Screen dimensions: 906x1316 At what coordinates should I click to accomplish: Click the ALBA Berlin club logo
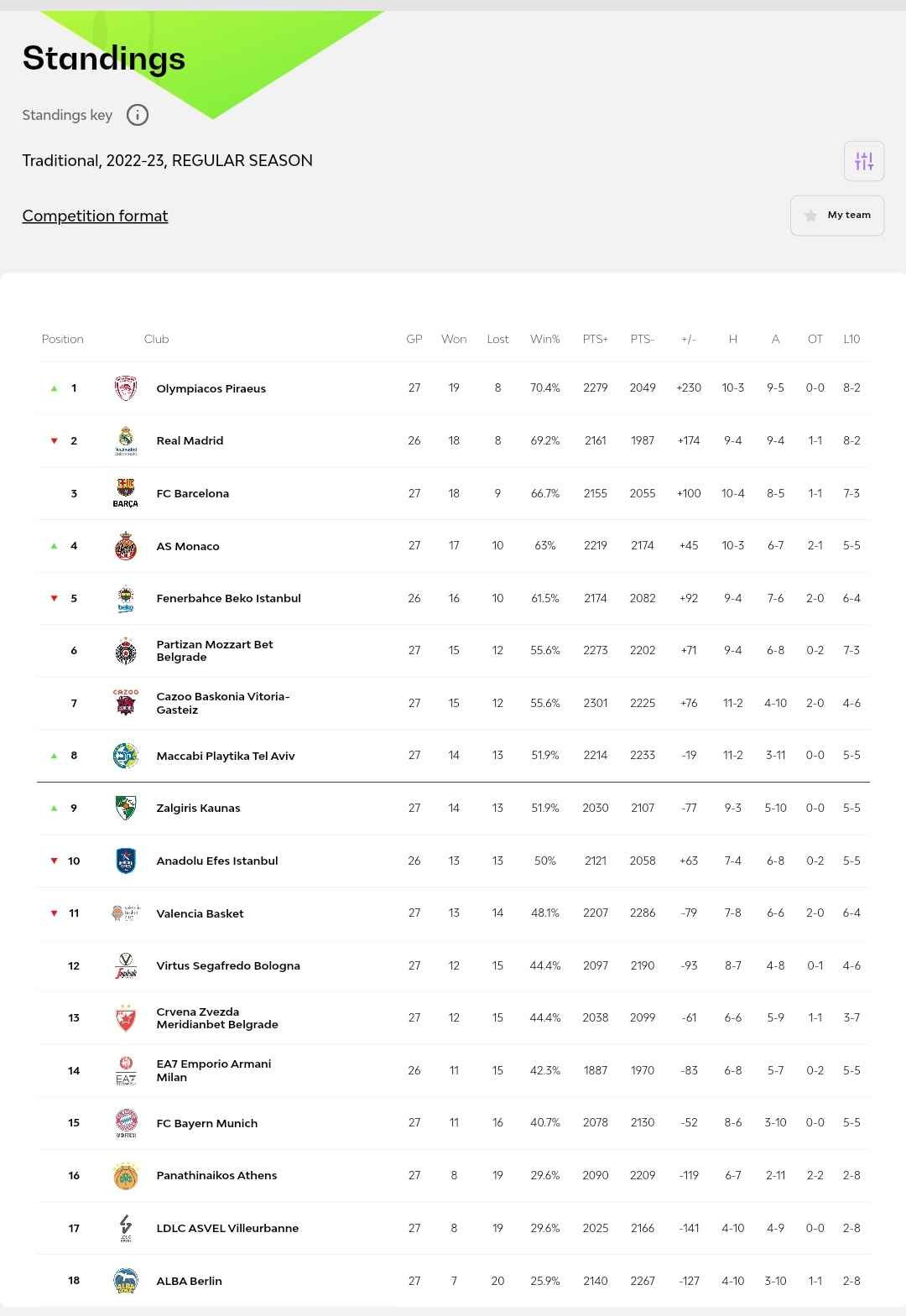point(126,1281)
